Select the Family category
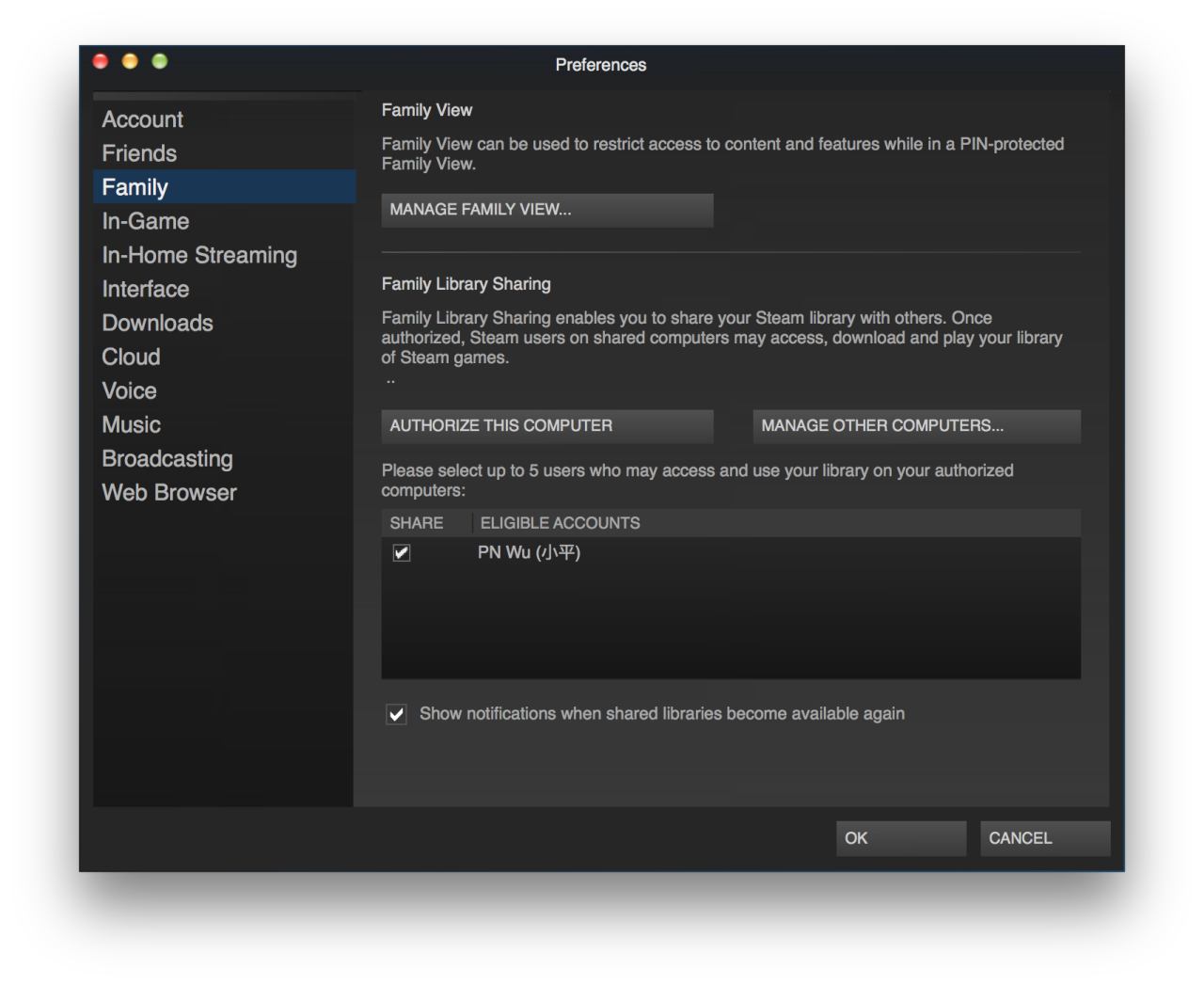The image size is (1204, 985). click(224, 187)
